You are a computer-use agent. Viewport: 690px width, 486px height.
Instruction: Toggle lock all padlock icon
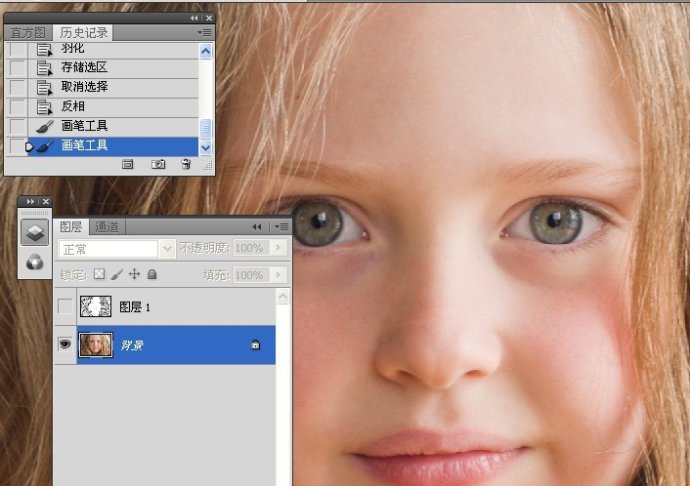tap(152, 274)
